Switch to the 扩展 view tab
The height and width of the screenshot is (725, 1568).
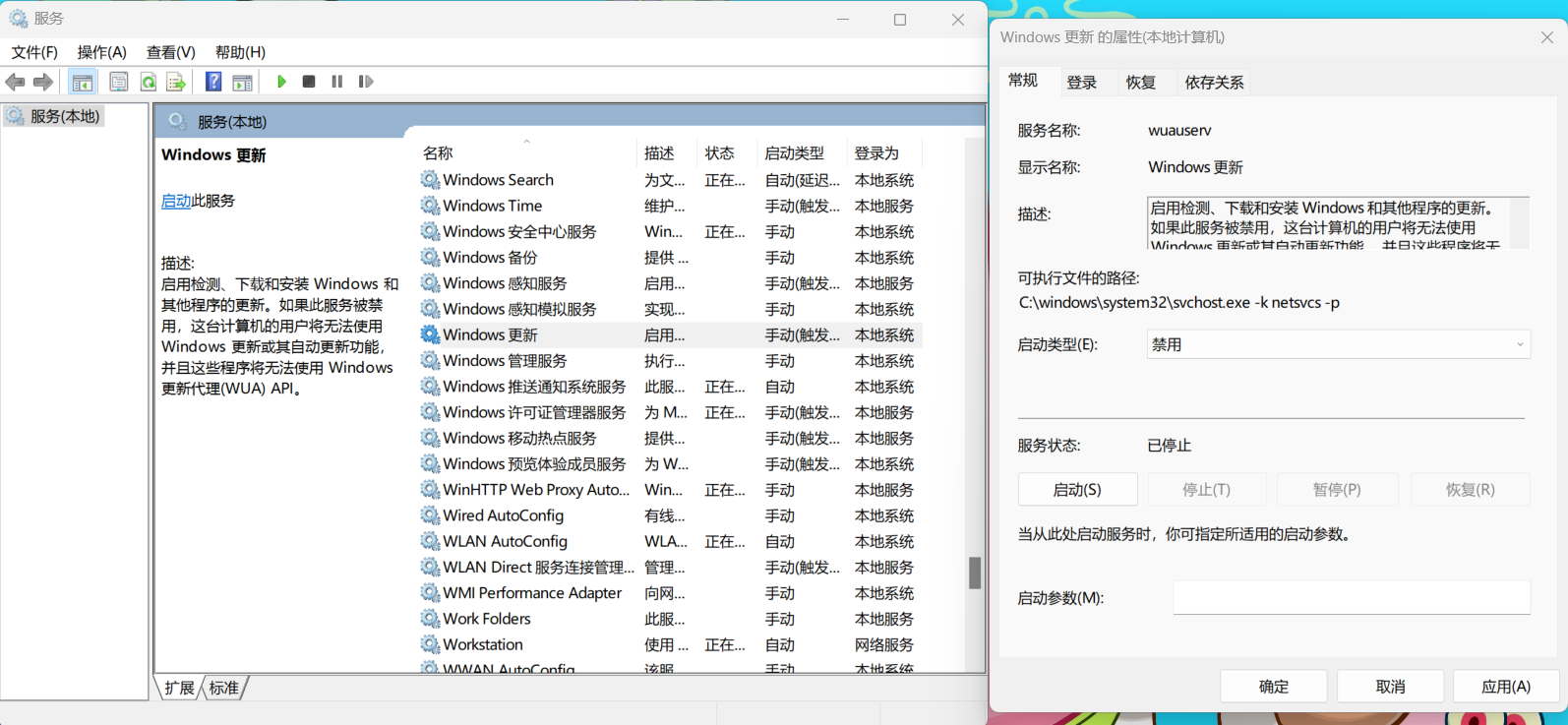pos(179,688)
